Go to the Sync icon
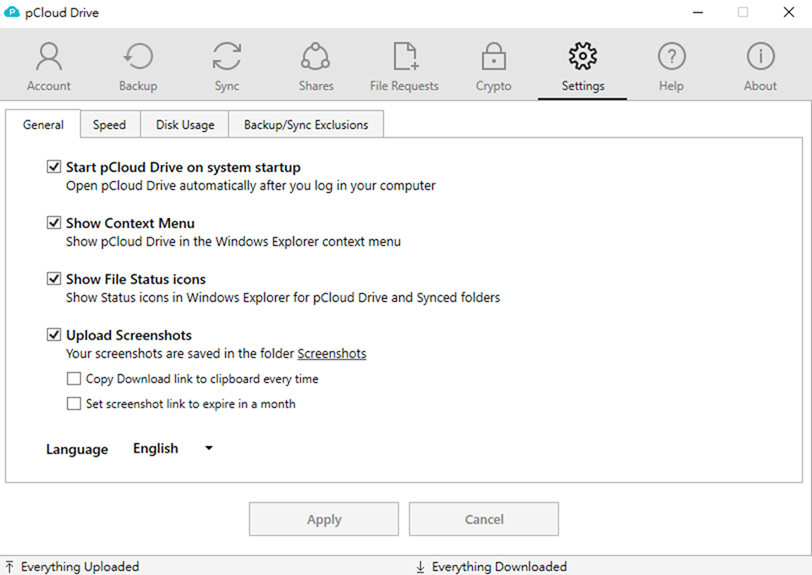The image size is (812, 575). pos(227,57)
